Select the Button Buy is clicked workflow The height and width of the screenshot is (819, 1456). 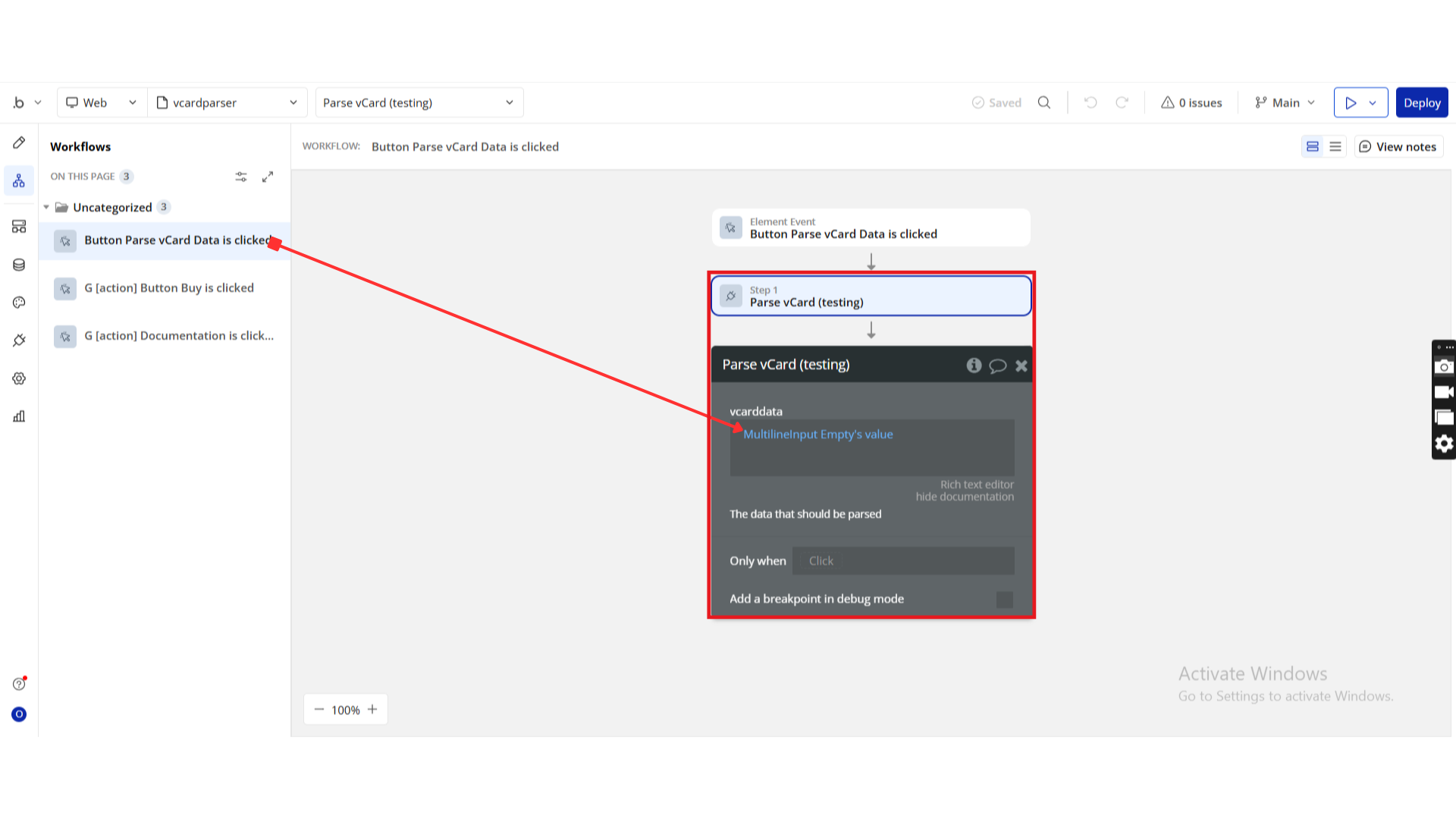pos(168,288)
